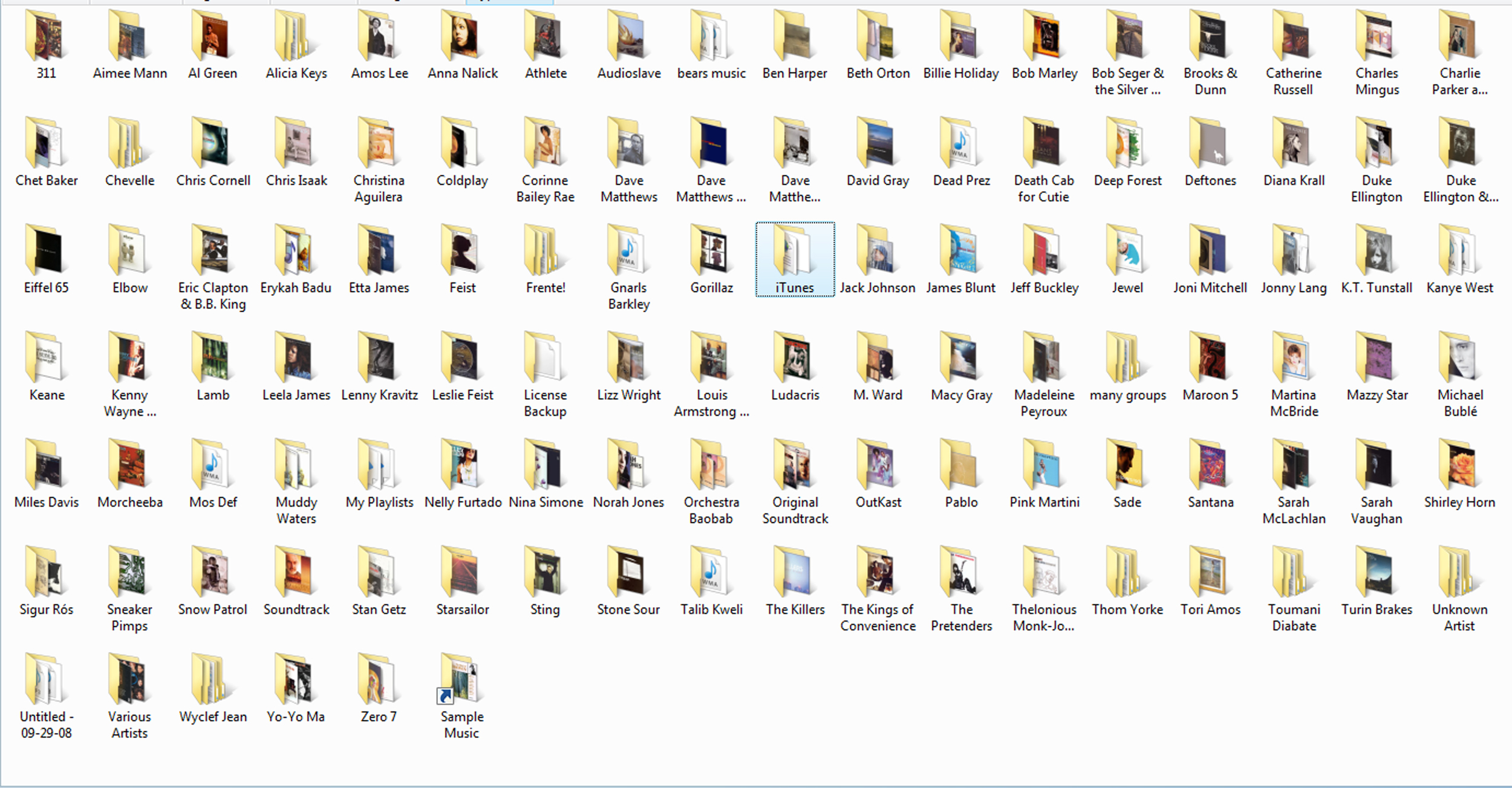Viewport: 1512px width, 788px height.
Task: Click the 'Wyclef Jean' folder name
Action: coord(213,717)
